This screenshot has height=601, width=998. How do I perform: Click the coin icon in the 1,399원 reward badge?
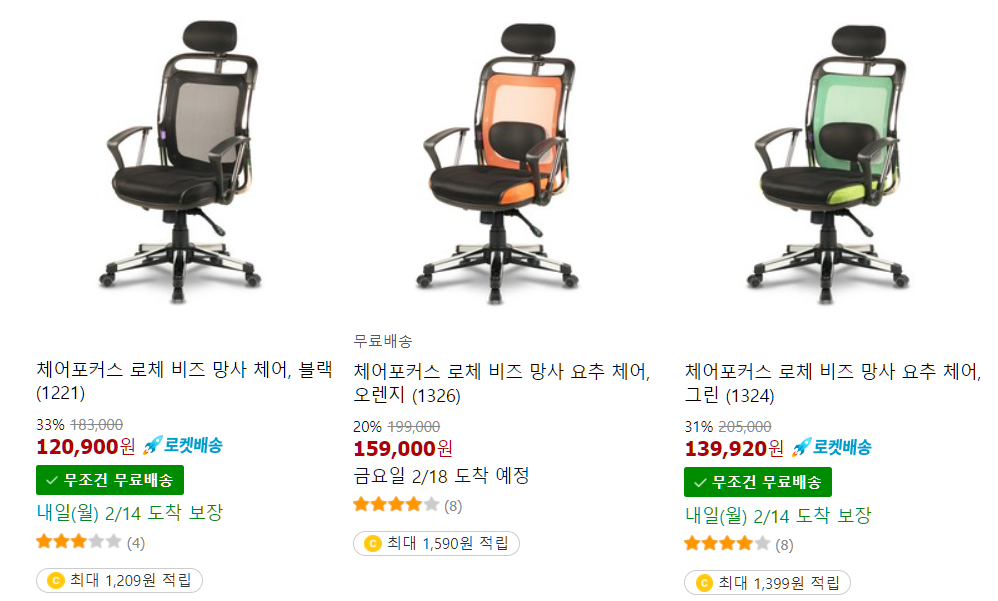pyautogui.click(x=704, y=583)
